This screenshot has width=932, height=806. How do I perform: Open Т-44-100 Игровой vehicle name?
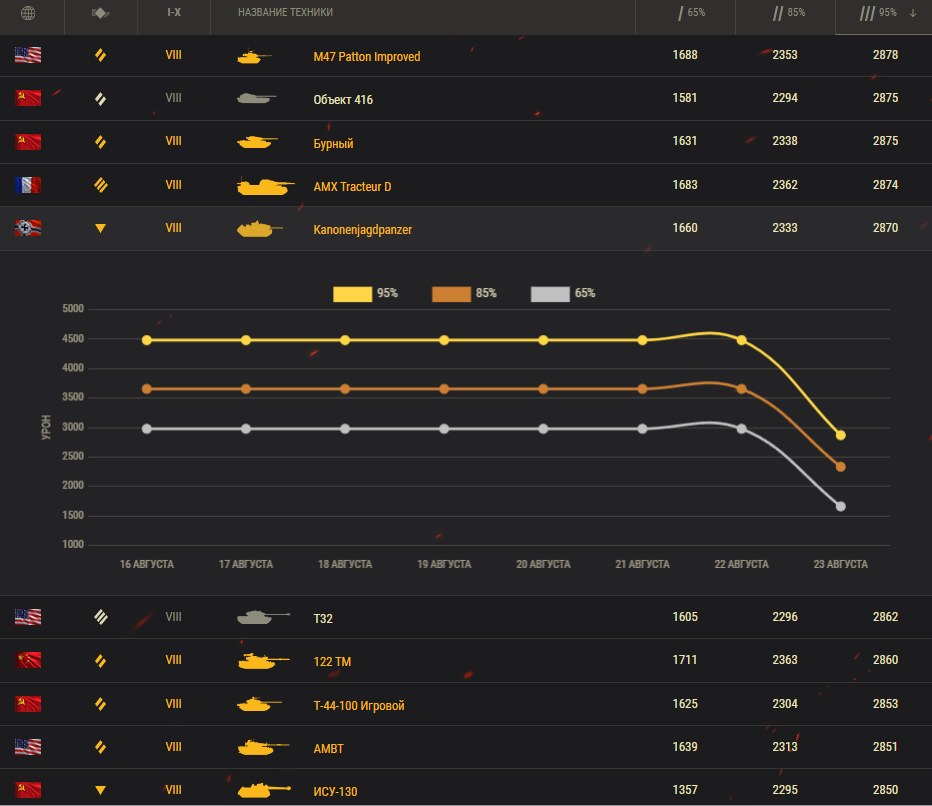[359, 706]
